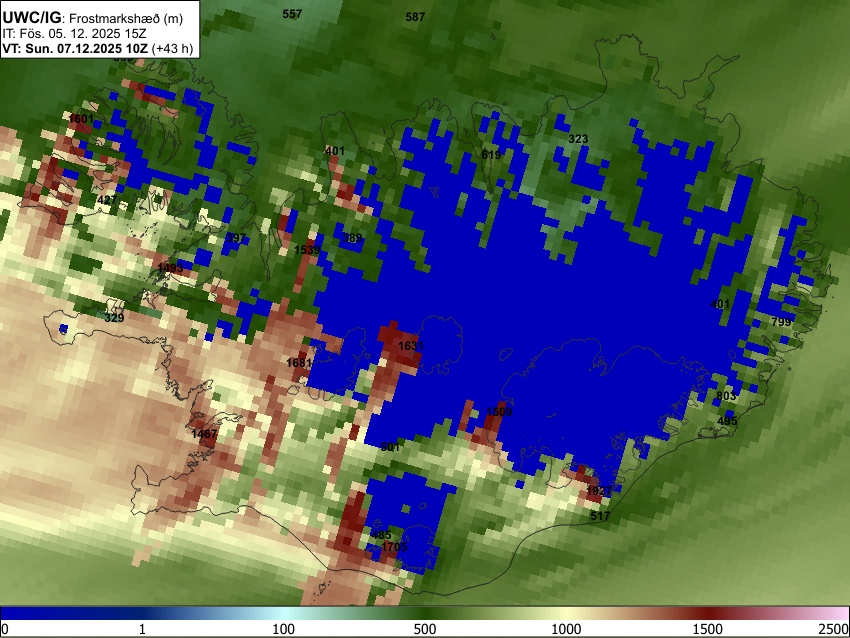This screenshot has width=850, height=638.
Task: Click the 500 tick label on the legend
Action: 425,629
